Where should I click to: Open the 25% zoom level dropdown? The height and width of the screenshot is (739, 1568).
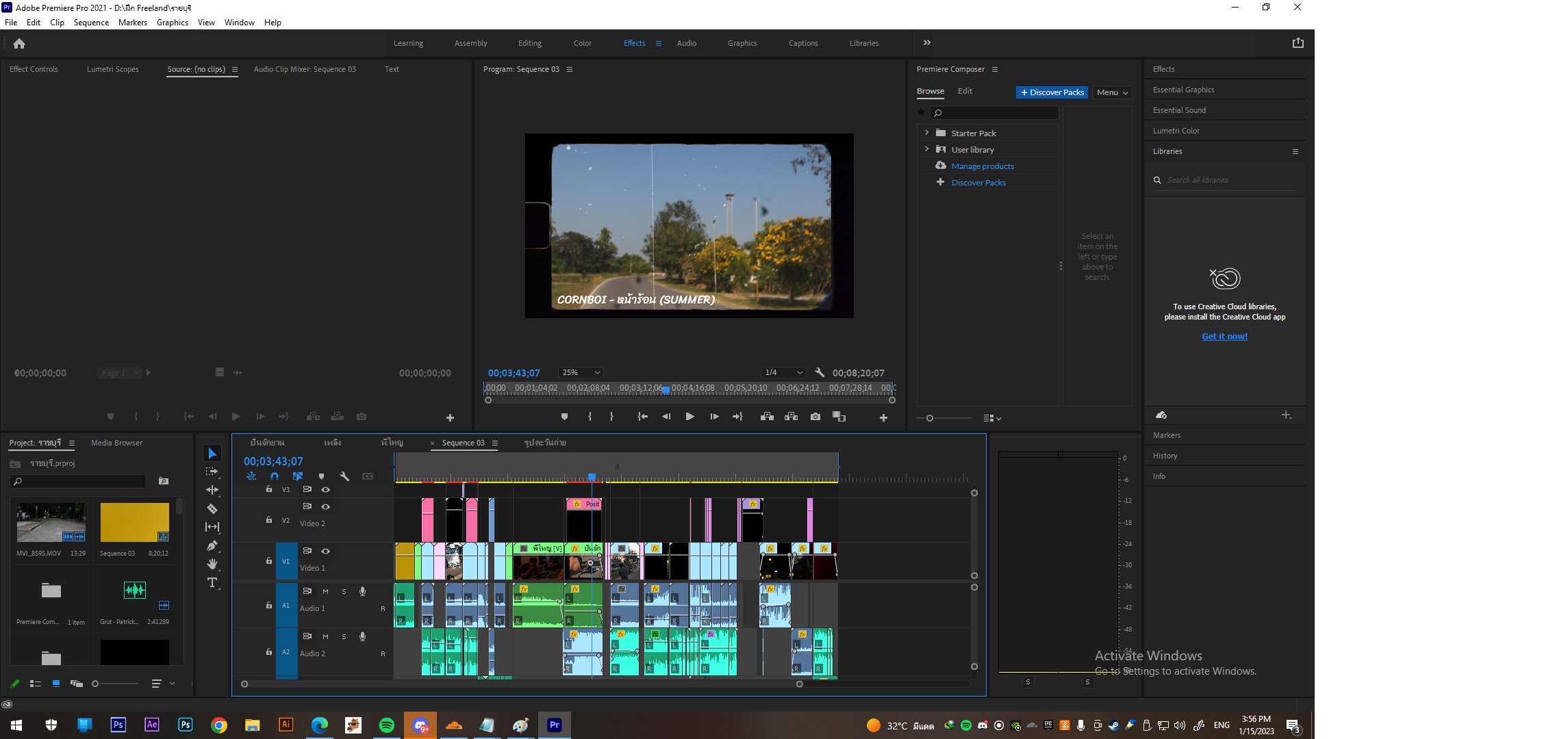click(581, 372)
